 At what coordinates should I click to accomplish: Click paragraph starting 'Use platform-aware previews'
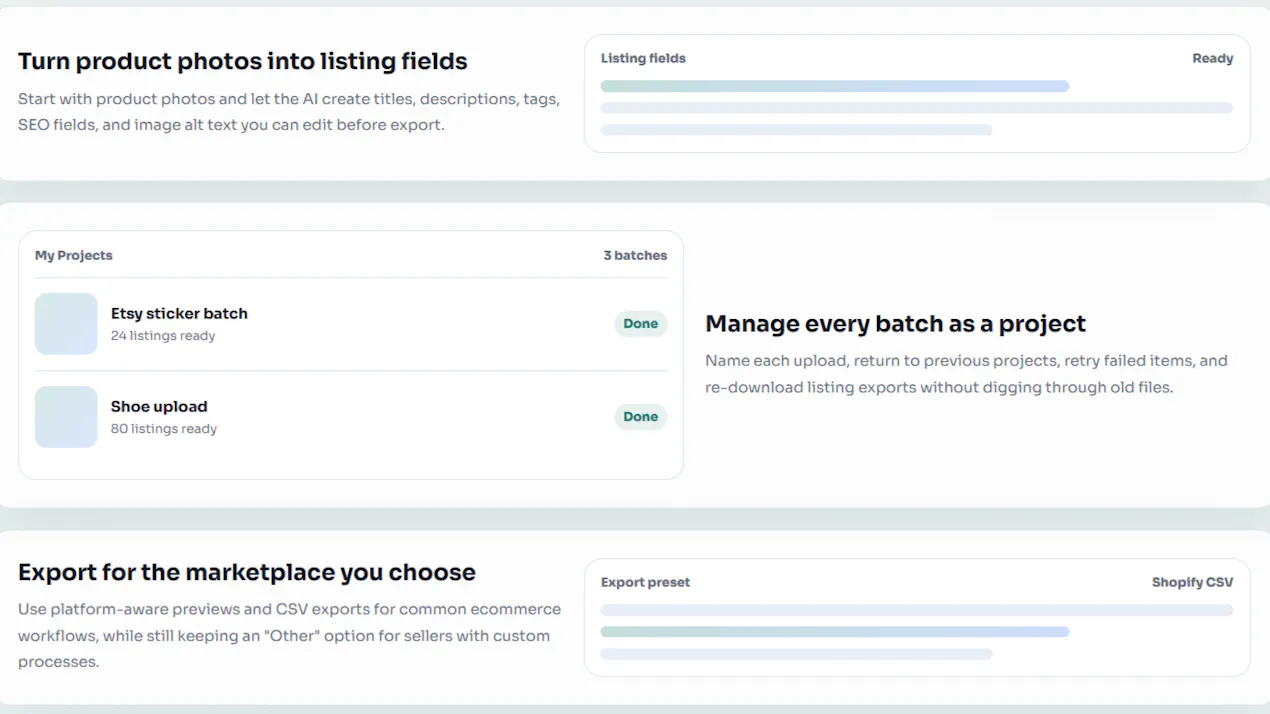[289, 635]
